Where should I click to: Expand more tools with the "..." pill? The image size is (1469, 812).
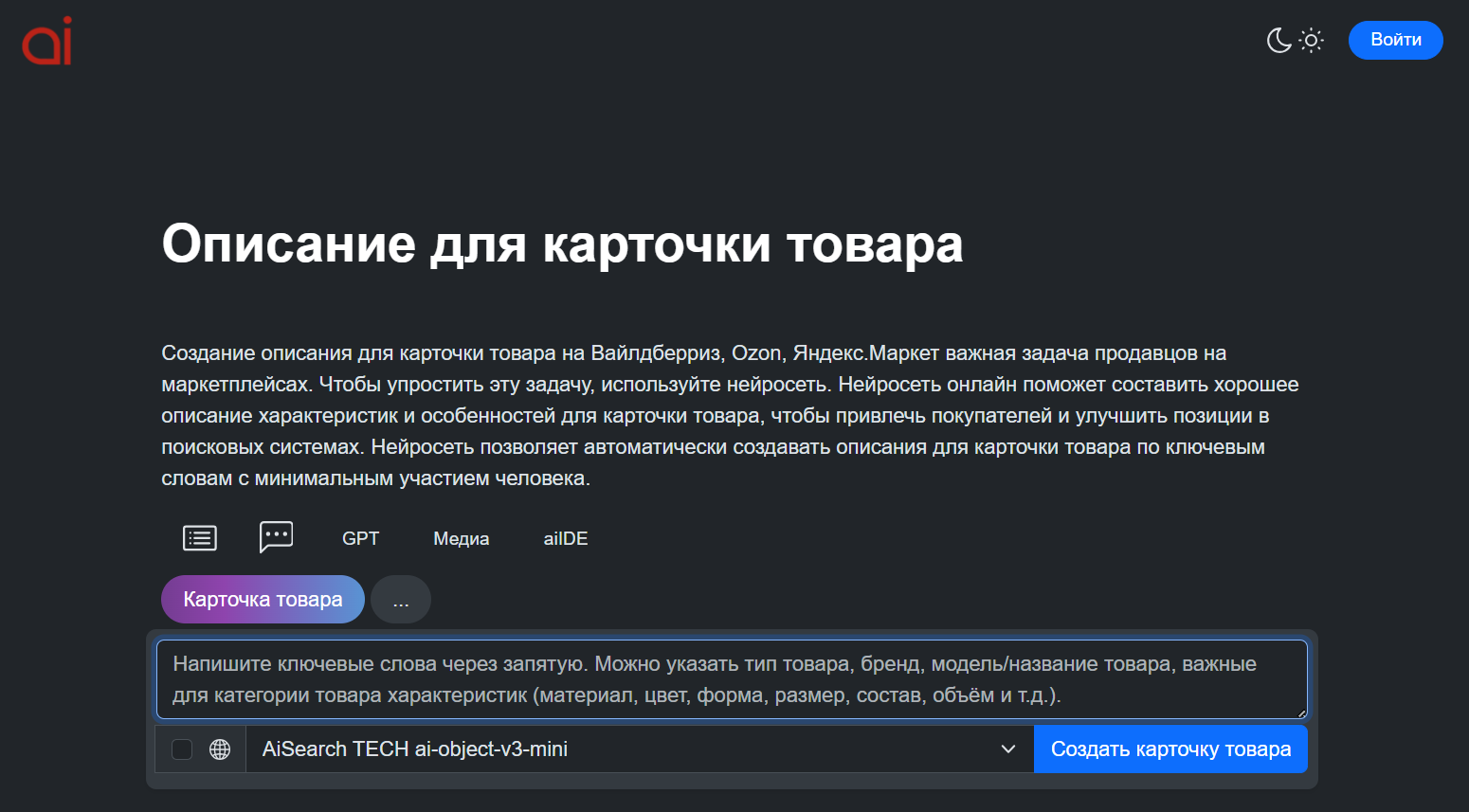(401, 600)
